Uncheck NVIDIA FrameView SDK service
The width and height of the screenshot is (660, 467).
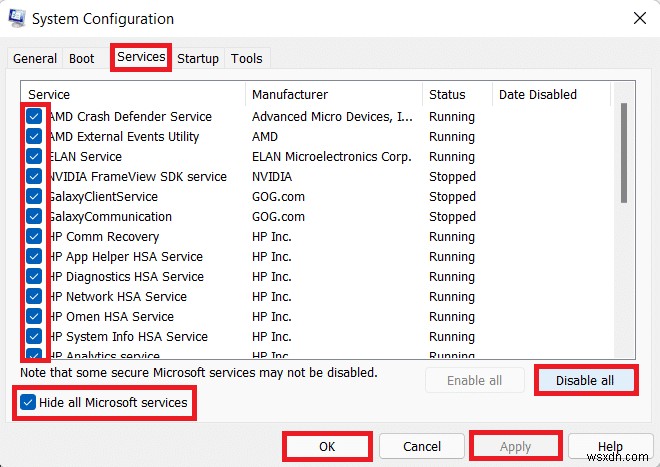pos(34,177)
